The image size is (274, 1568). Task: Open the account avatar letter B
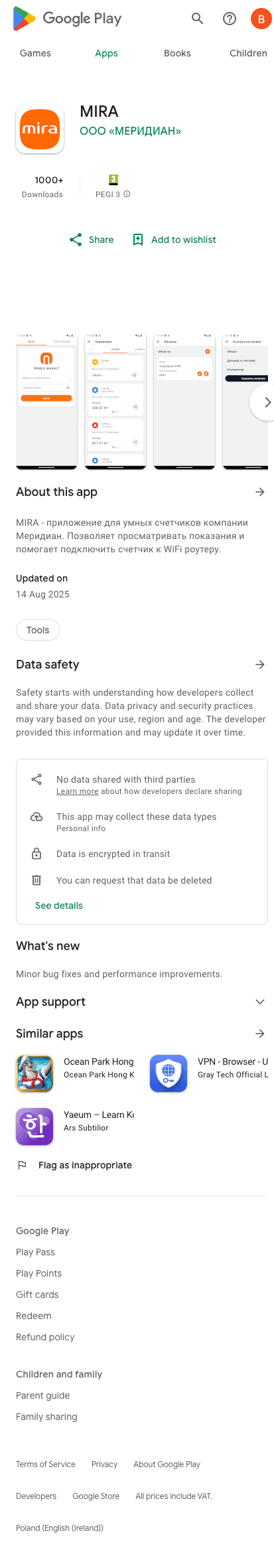(x=261, y=19)
